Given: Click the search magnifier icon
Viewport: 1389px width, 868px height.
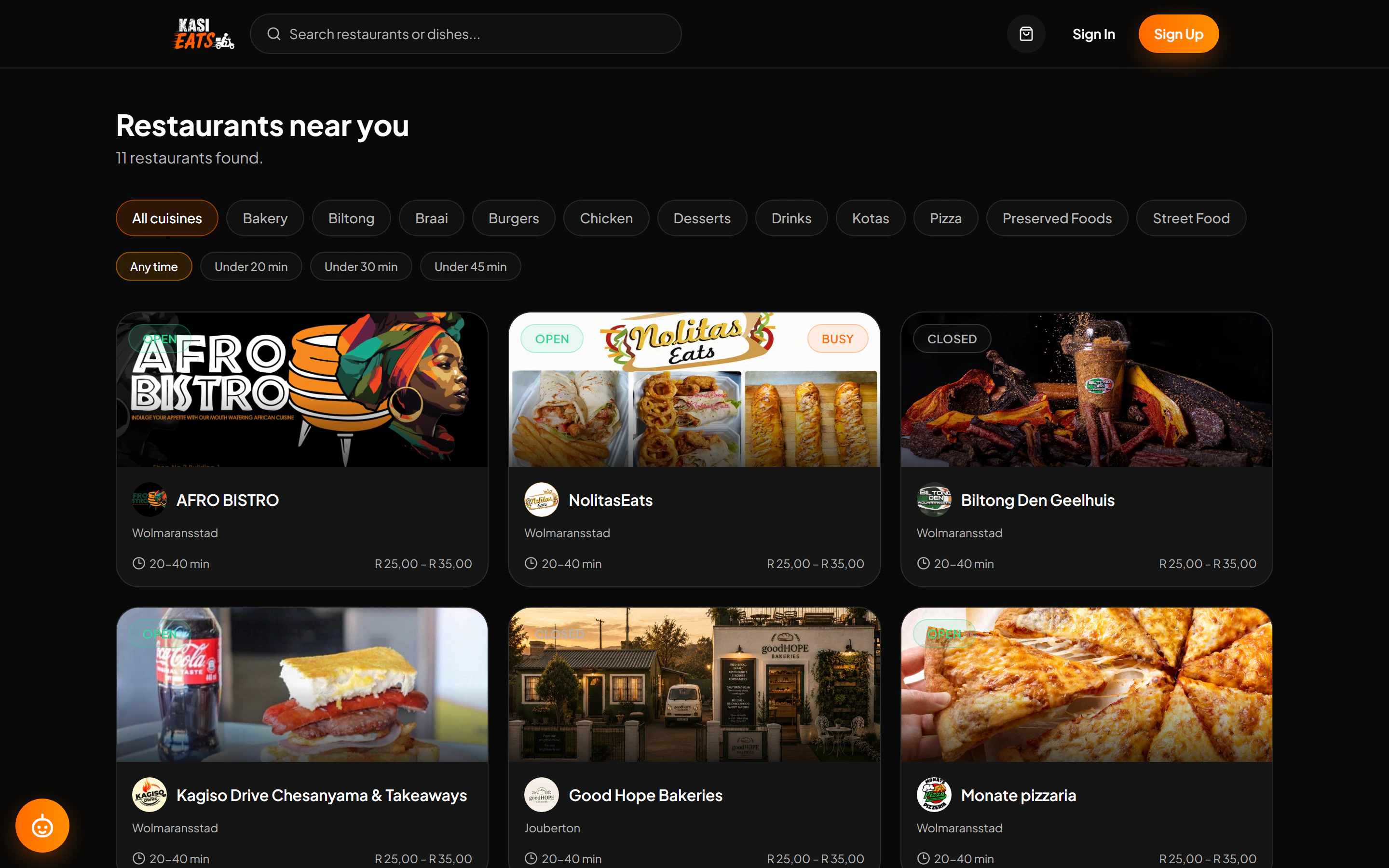Looking at the screenshot, I should (274, 34).
